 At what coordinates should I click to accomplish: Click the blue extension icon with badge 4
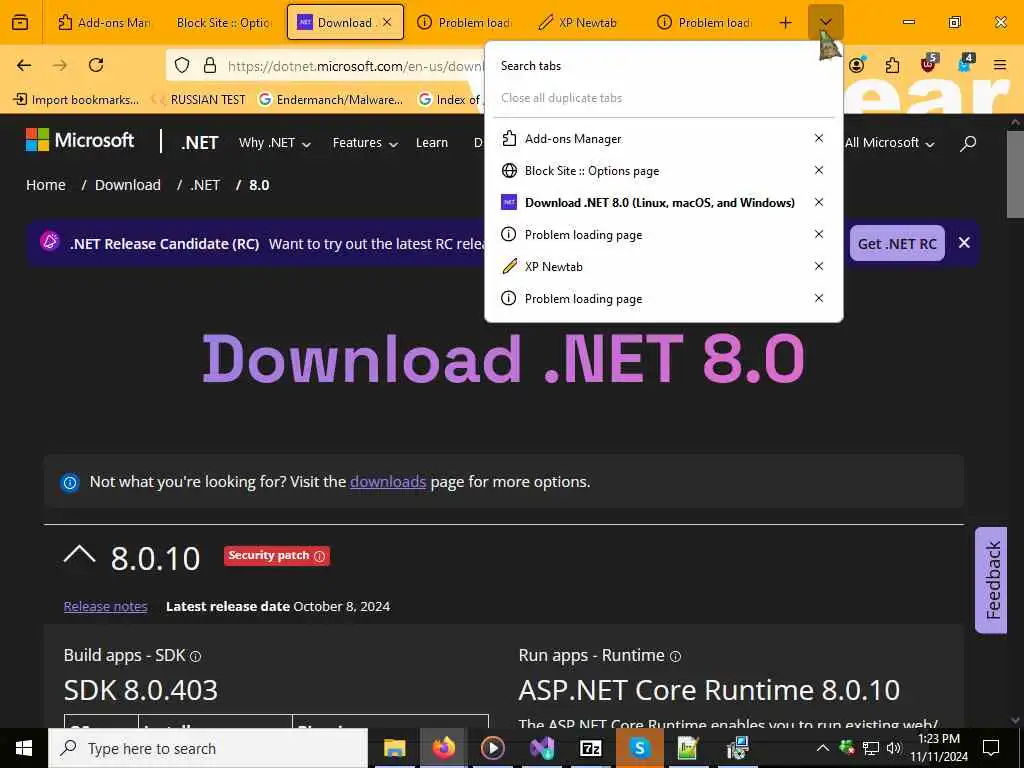[965, 63]
